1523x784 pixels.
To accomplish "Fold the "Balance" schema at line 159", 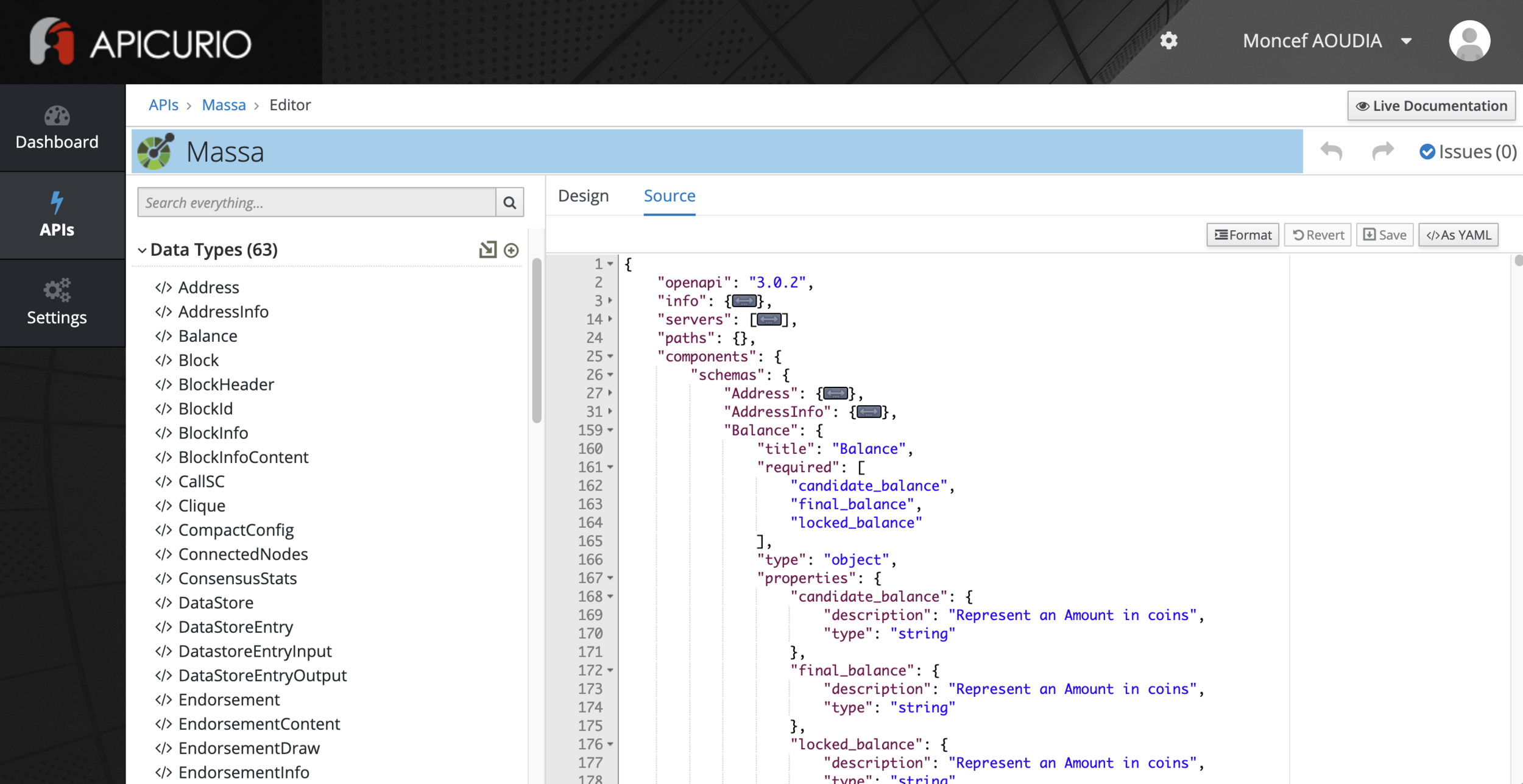I will [610, 430].
